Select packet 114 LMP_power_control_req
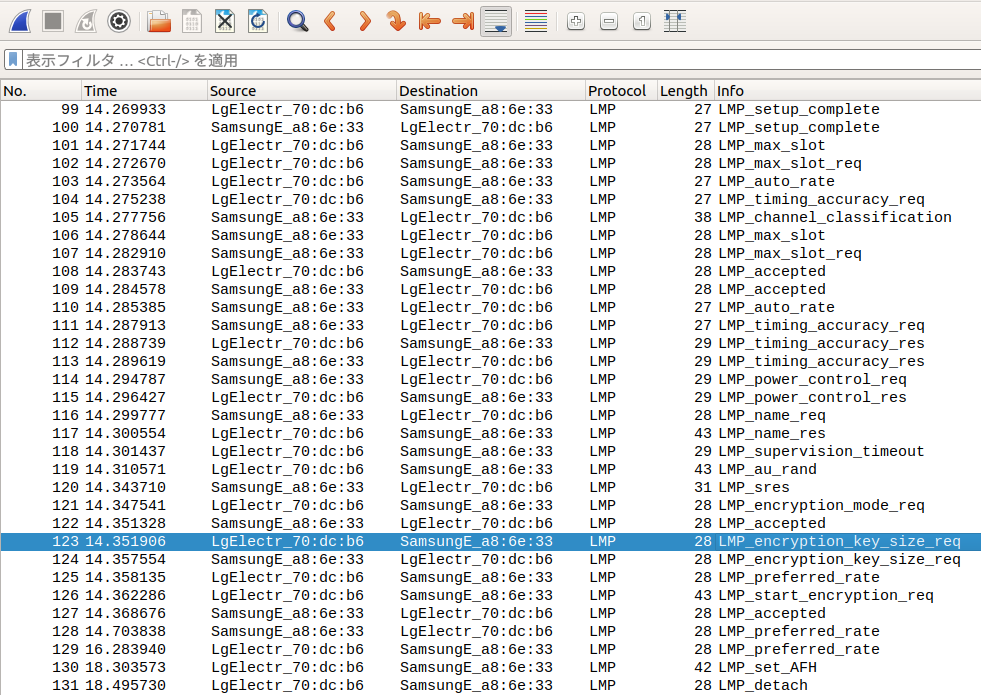Screen dimensions: 981x695 click(490, 380)
